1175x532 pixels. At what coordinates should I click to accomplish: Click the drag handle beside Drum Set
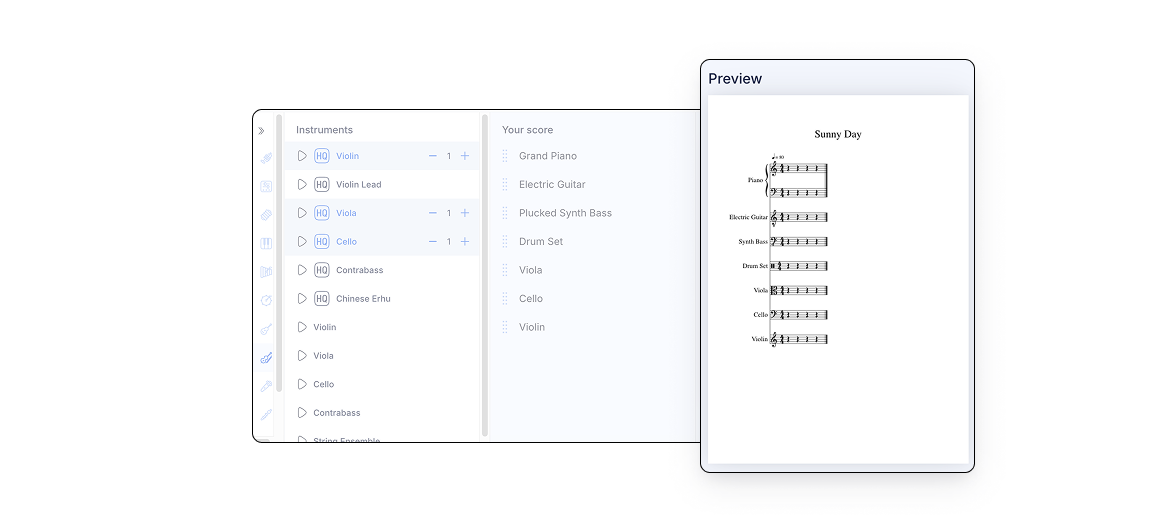point(505,242)
